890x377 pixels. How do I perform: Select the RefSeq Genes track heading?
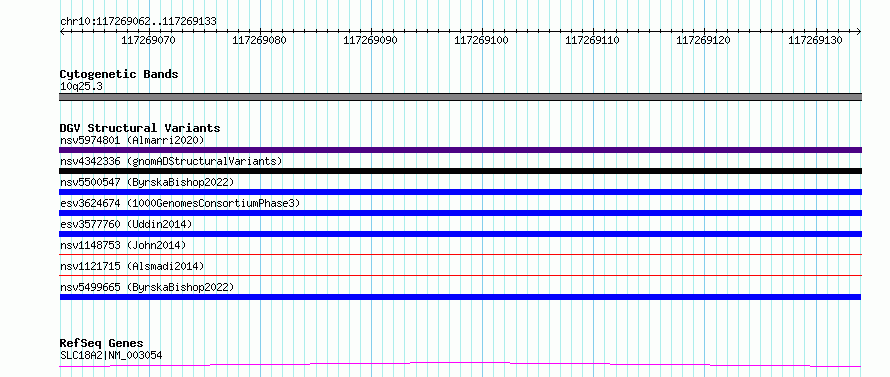(x=101, y=343)
